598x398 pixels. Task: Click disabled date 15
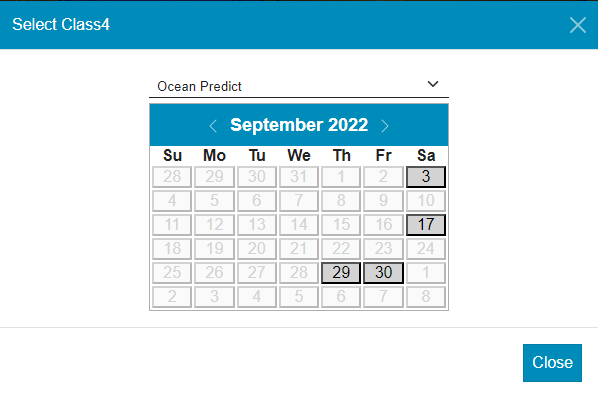pos(341,225)
